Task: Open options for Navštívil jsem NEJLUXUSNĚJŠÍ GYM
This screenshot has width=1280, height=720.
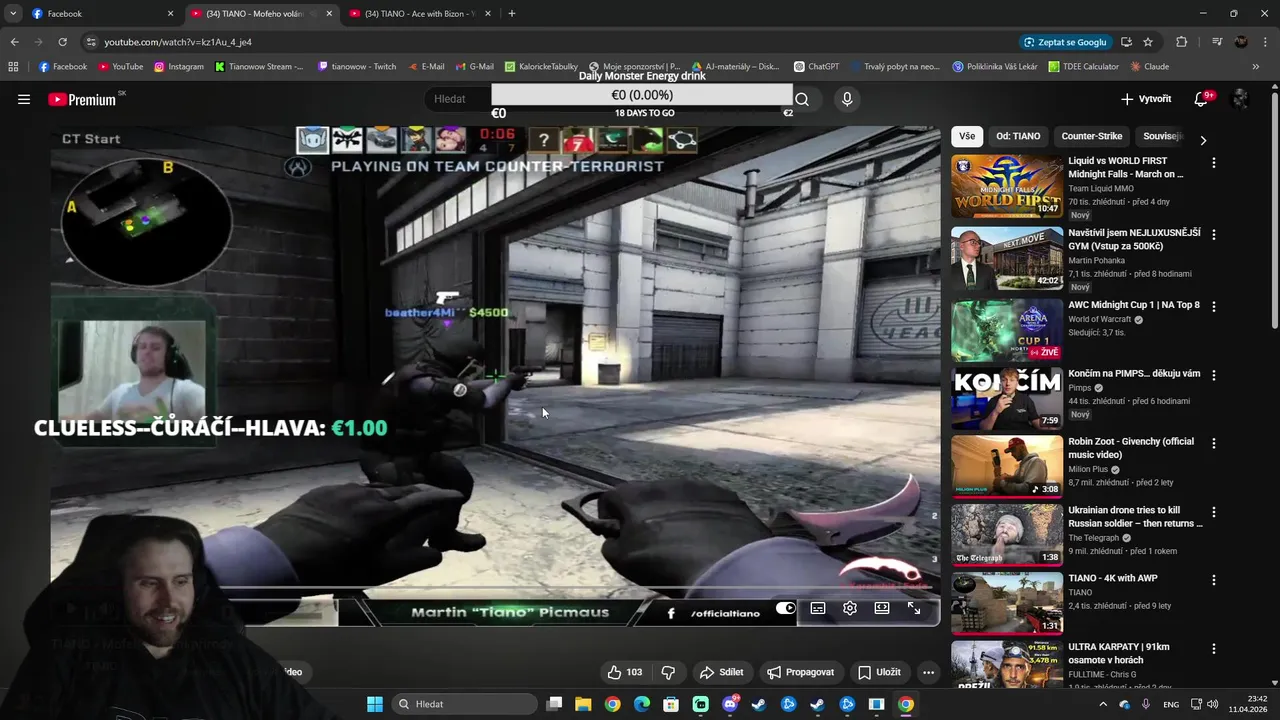Action: pyautogui.click(x=1214, y=234)
